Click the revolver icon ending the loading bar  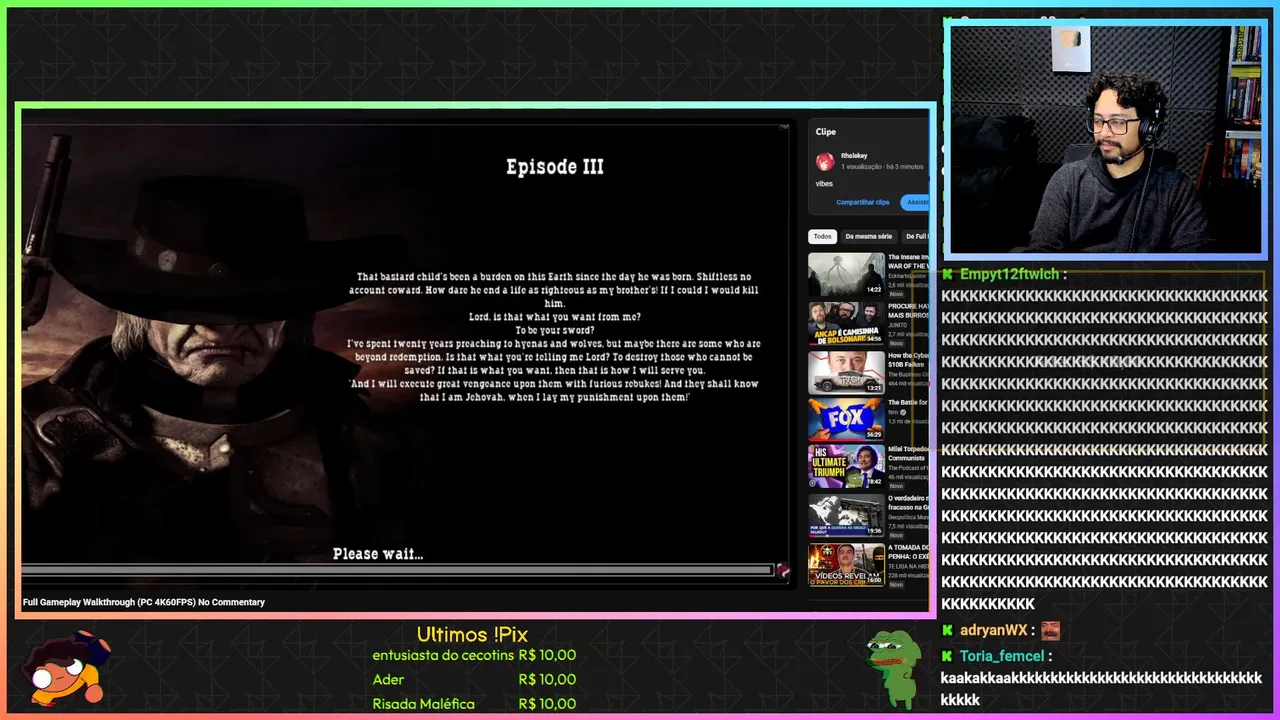coord(783,571)
